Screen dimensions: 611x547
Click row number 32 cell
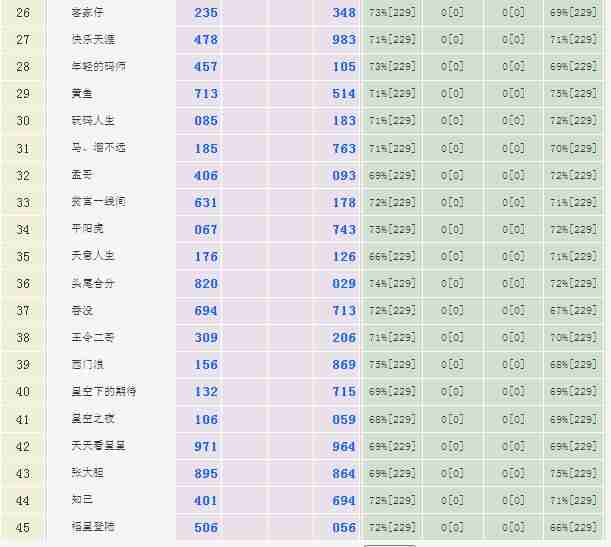pos(23,175)
